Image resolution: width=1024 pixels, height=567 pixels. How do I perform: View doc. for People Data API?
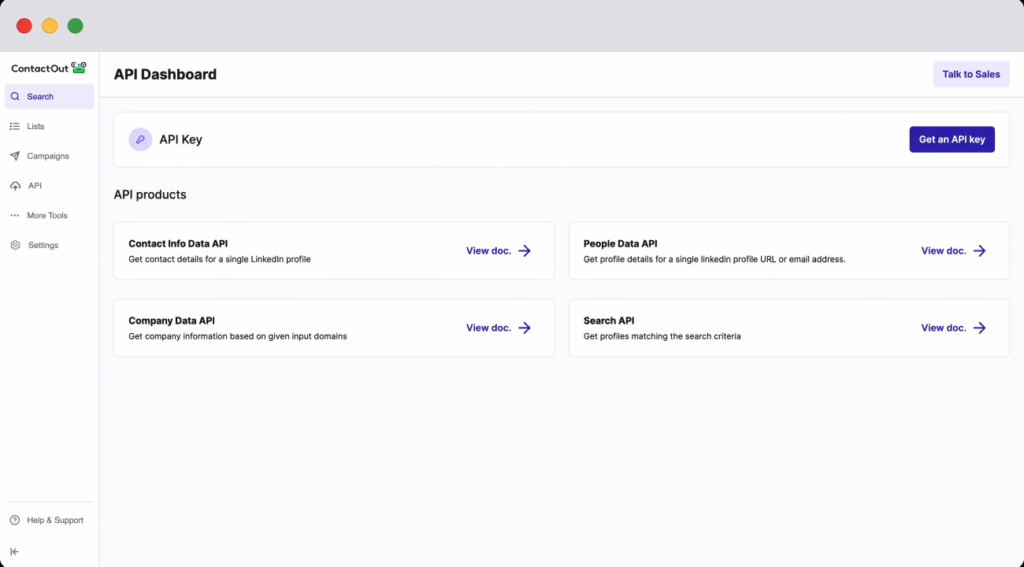[x=953, y=251]
